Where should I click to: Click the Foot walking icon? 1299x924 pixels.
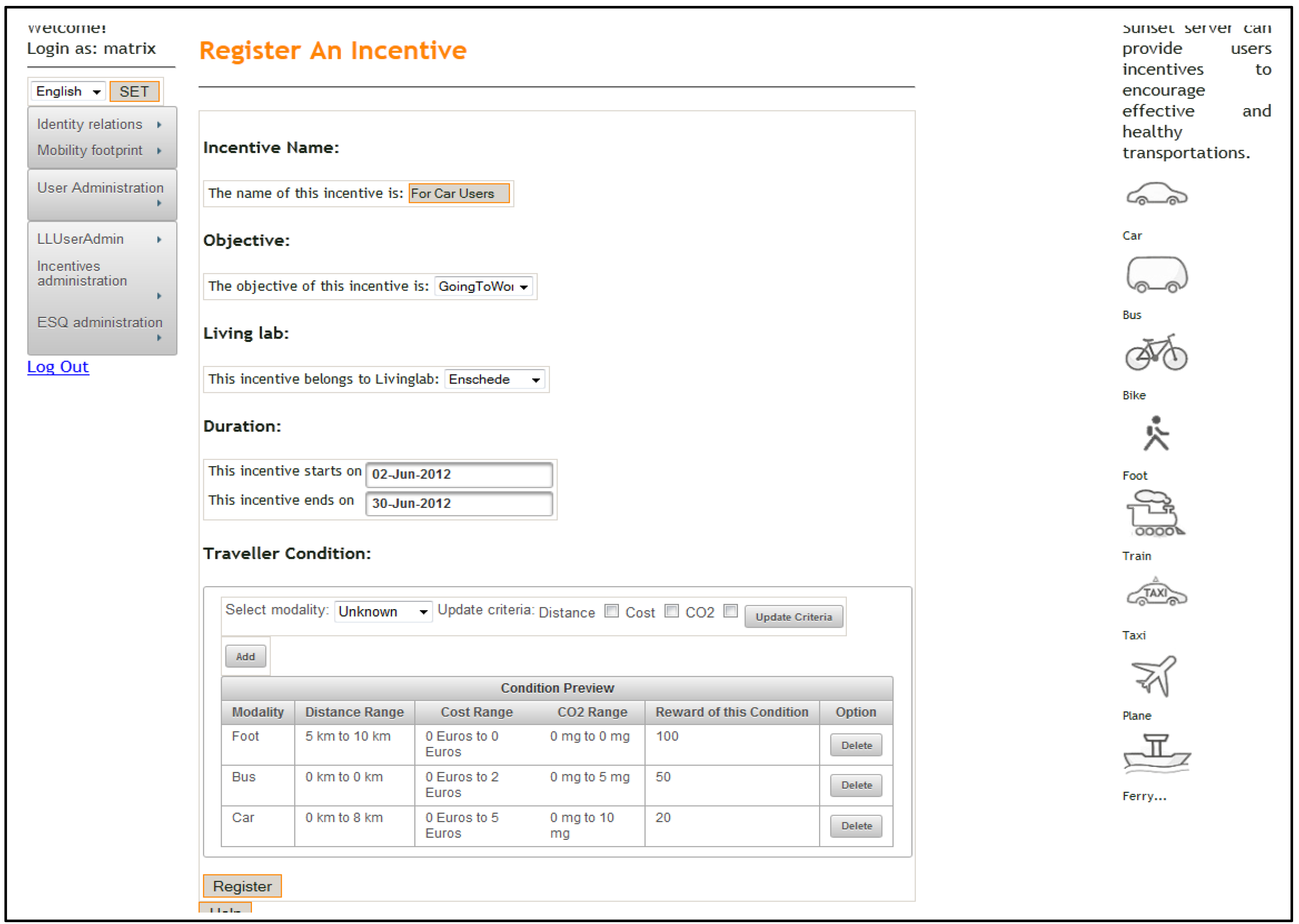click(x=1156, y=433)
